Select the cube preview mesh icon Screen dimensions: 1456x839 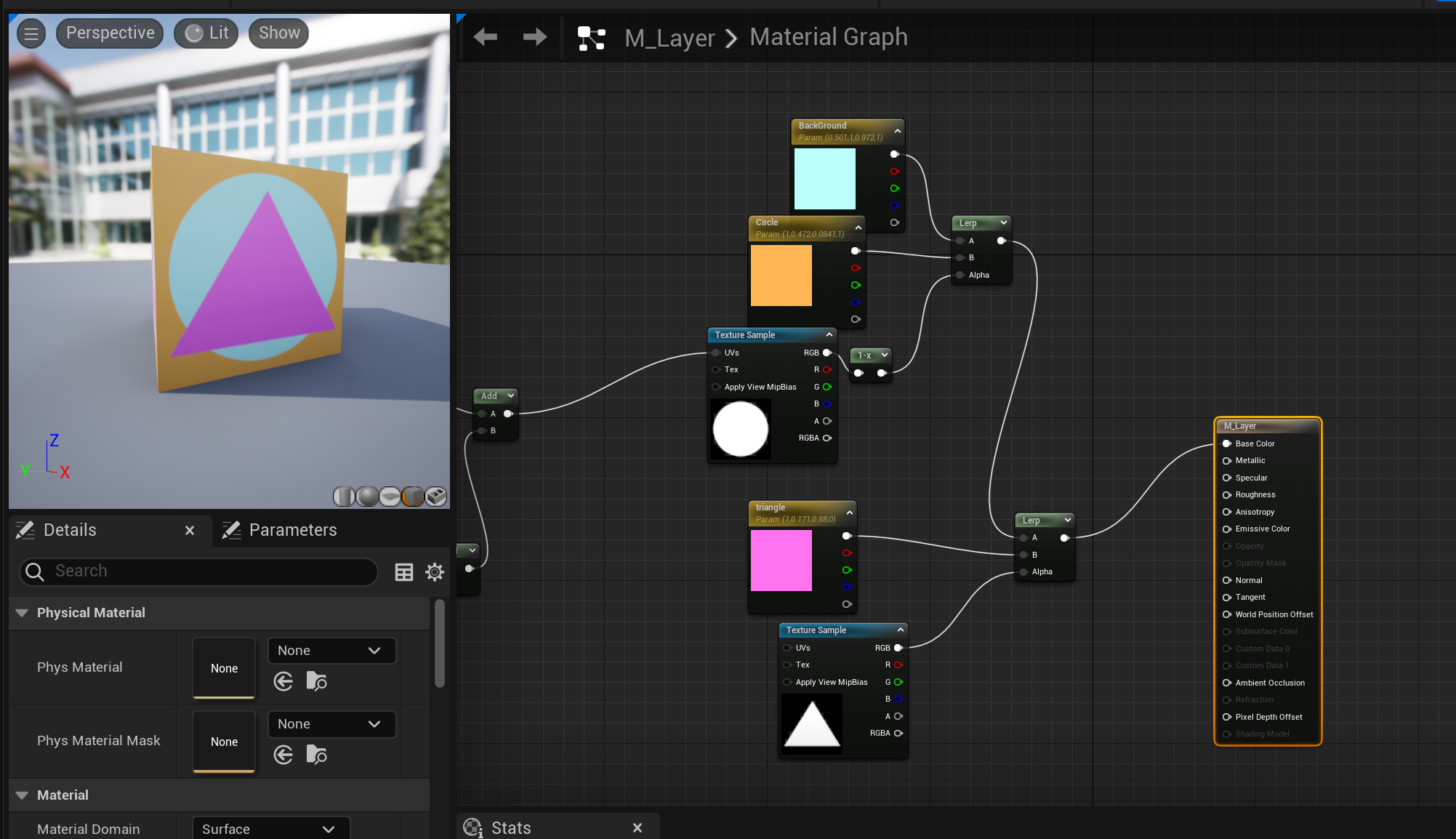[x=413, y=496]
